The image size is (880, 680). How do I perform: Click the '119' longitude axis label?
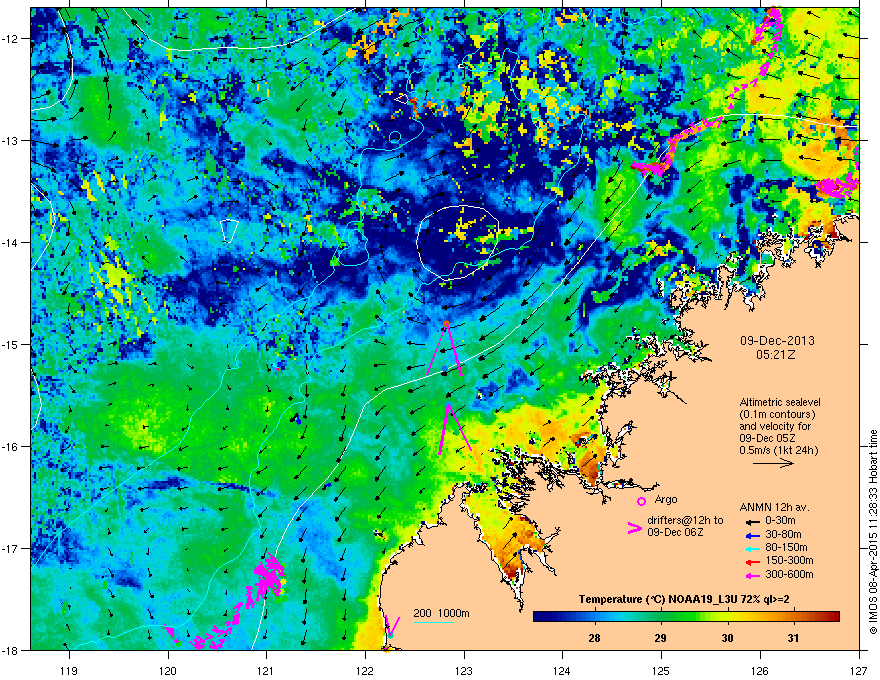(x=69, y=670)
